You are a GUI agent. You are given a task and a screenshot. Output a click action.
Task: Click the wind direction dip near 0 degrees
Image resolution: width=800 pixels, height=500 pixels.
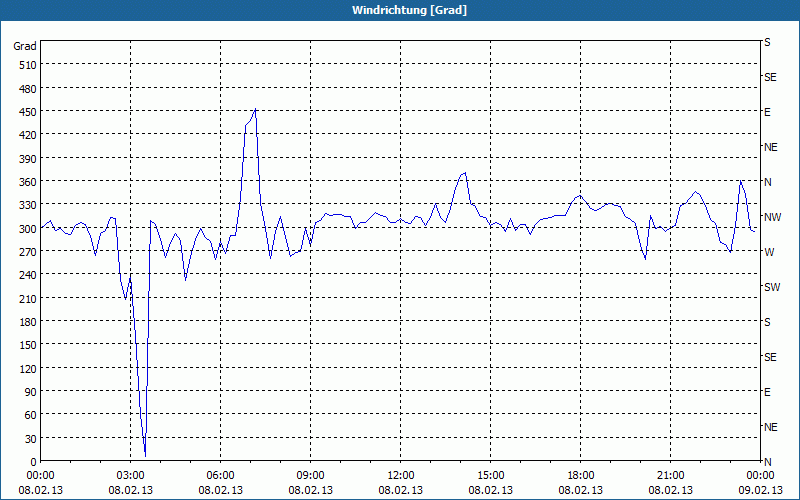click(145, 455)
